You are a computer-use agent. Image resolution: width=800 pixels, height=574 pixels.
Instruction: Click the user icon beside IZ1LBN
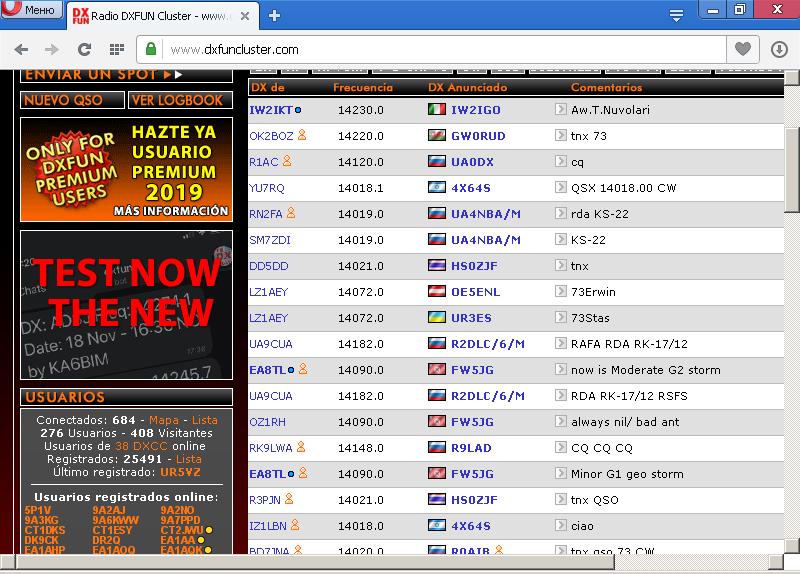tap(295, 525)
